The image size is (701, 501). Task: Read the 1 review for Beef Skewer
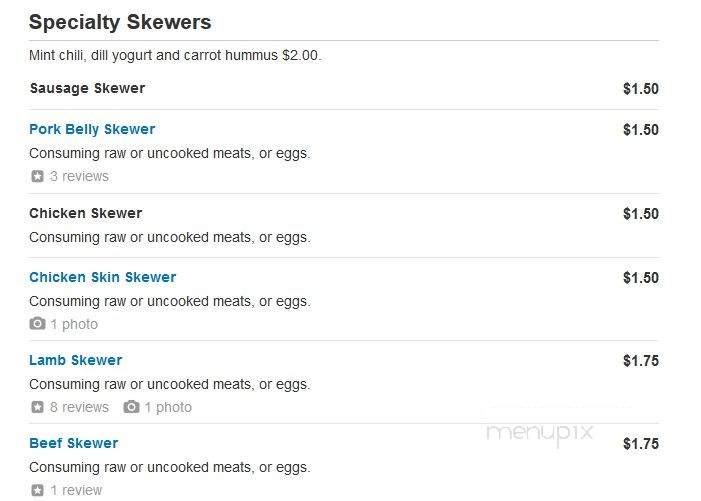coord(76,490)
